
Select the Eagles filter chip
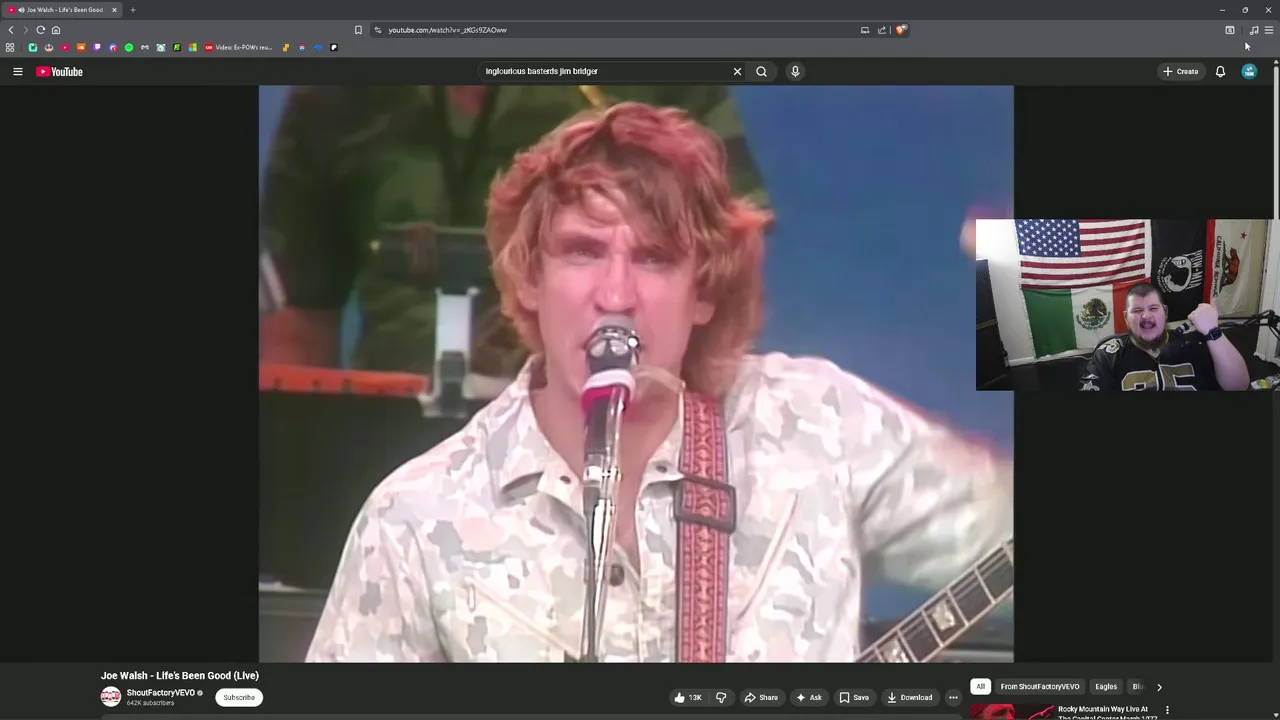1106,687
